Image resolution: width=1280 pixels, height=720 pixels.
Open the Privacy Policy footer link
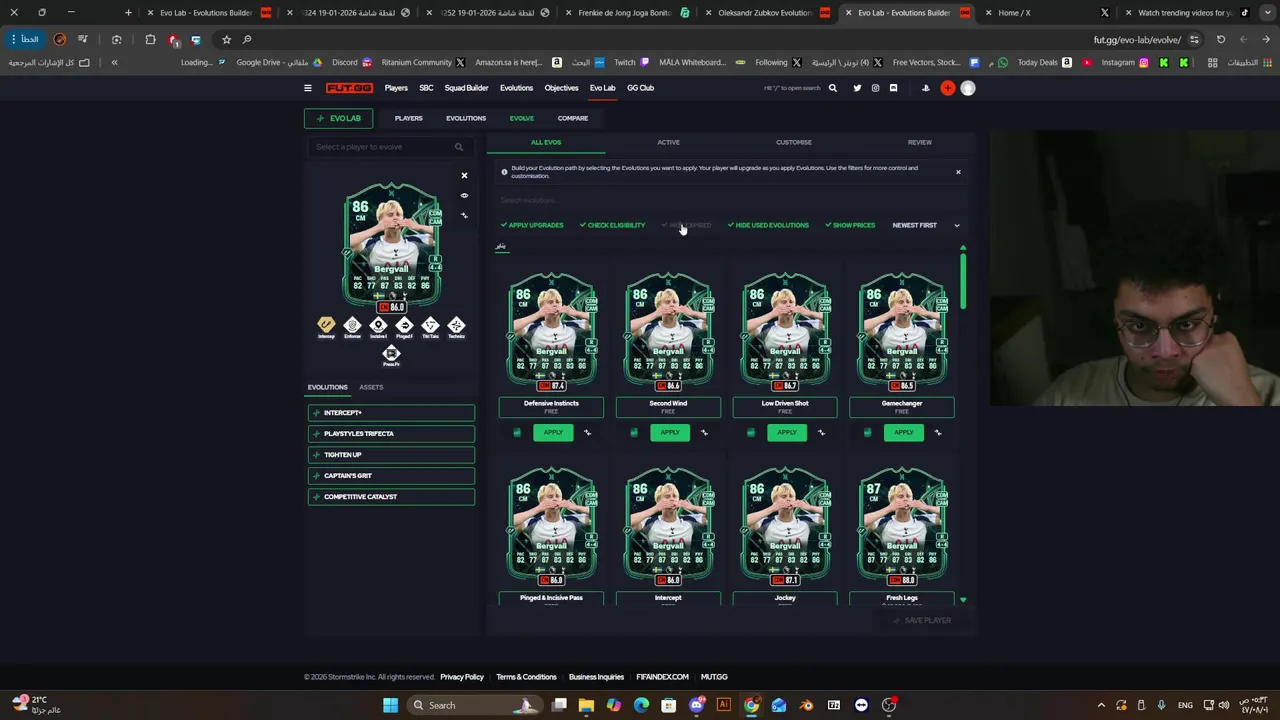(x=462, y=677)
